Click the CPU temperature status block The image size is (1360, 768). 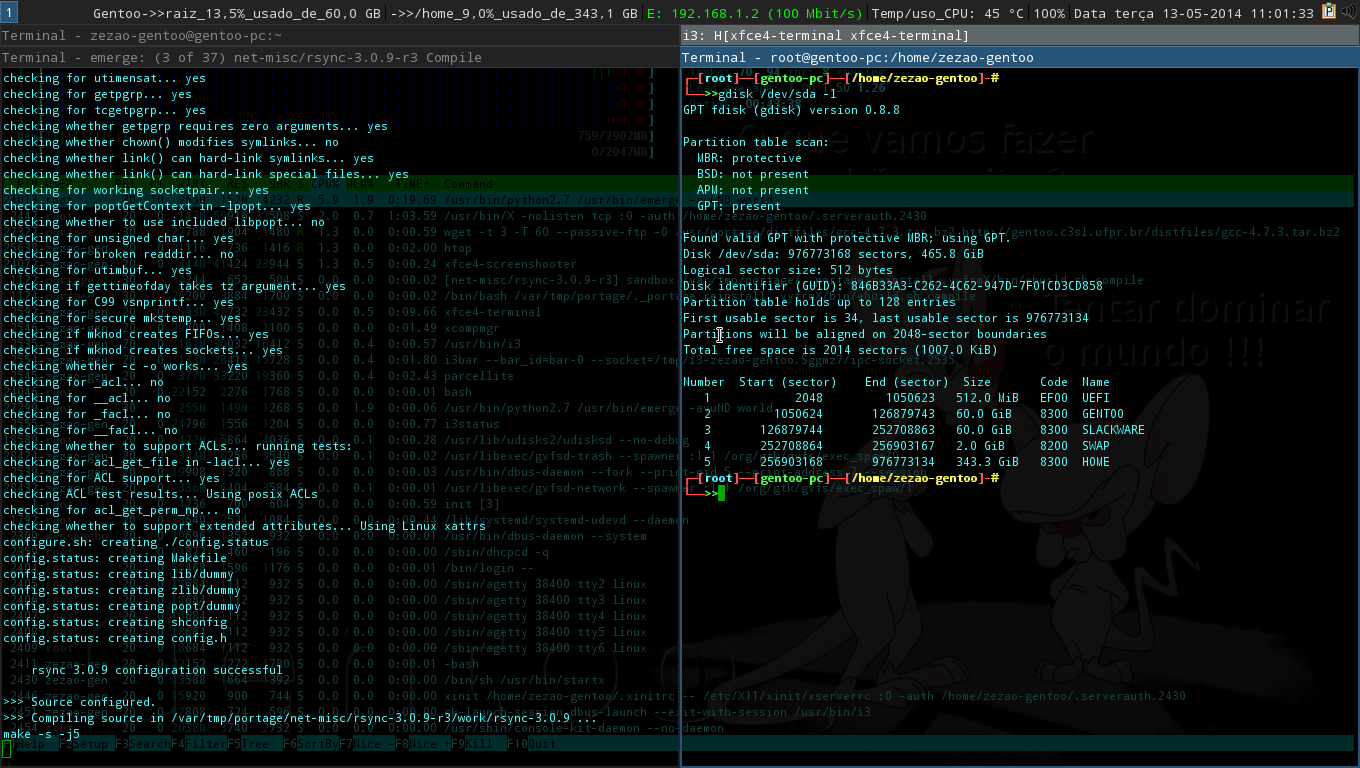[x=969, y=13]
